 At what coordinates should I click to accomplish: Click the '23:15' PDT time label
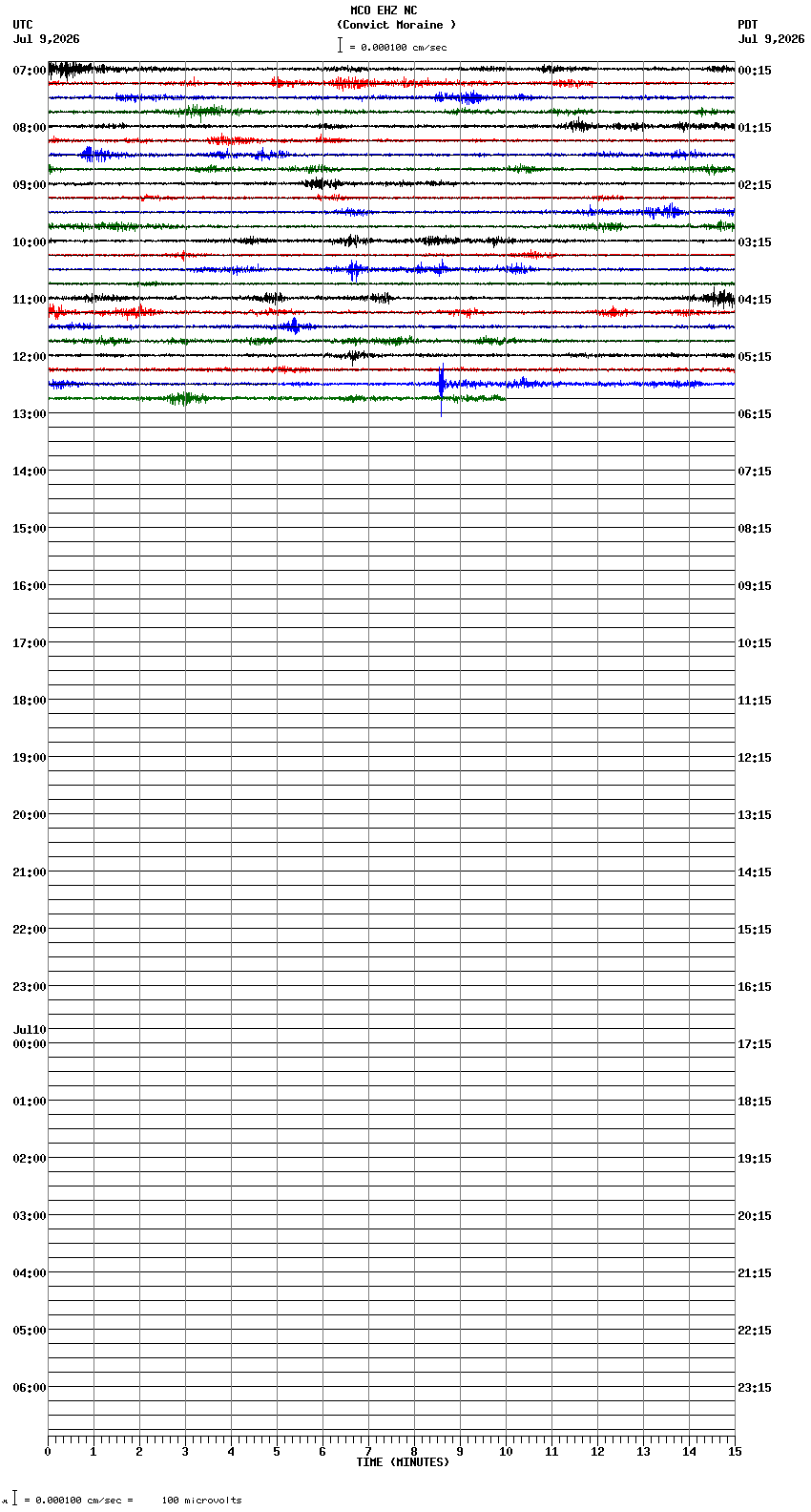point(755,1388)
